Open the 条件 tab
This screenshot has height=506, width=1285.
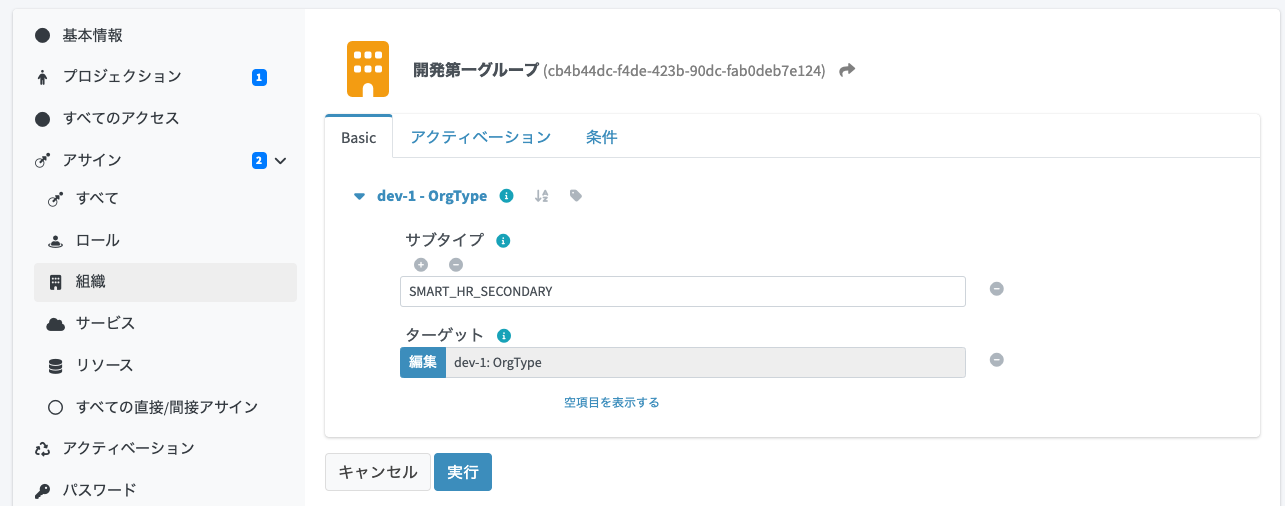coord(601,137)
